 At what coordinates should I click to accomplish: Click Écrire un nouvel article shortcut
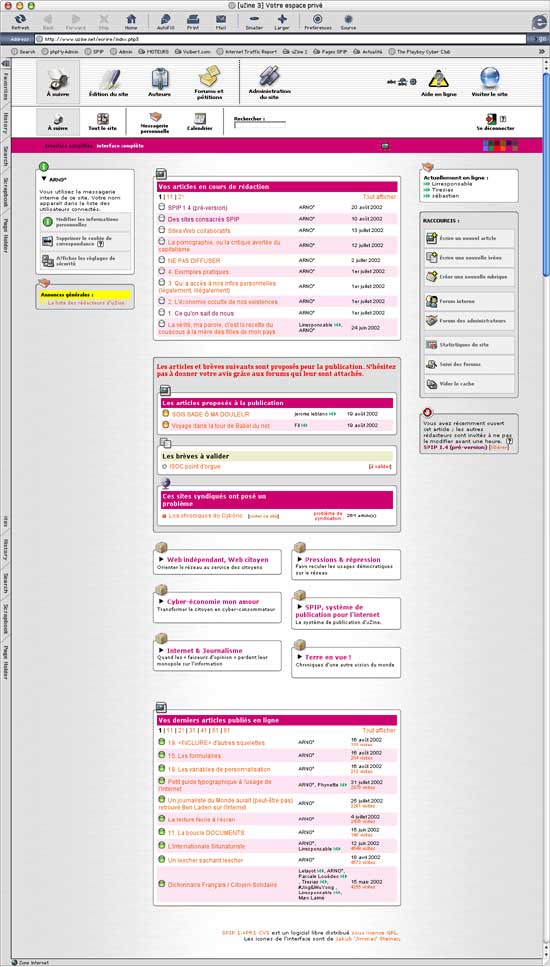pos(469,237)
